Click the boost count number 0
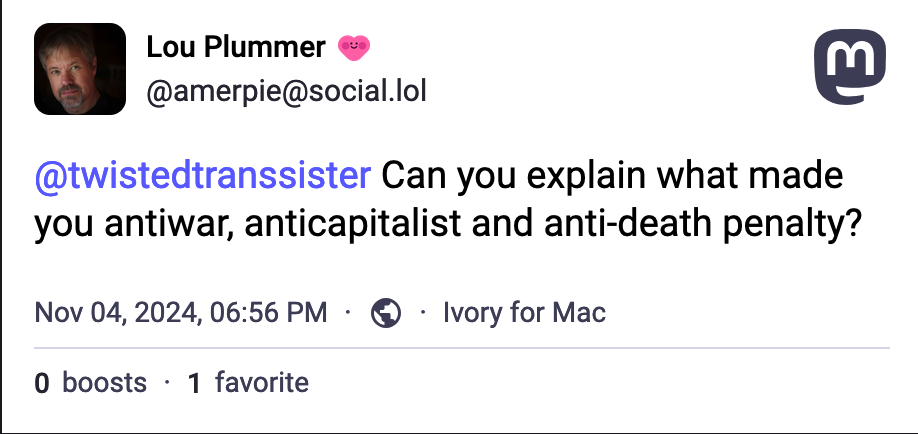 [x=42, y=382]
